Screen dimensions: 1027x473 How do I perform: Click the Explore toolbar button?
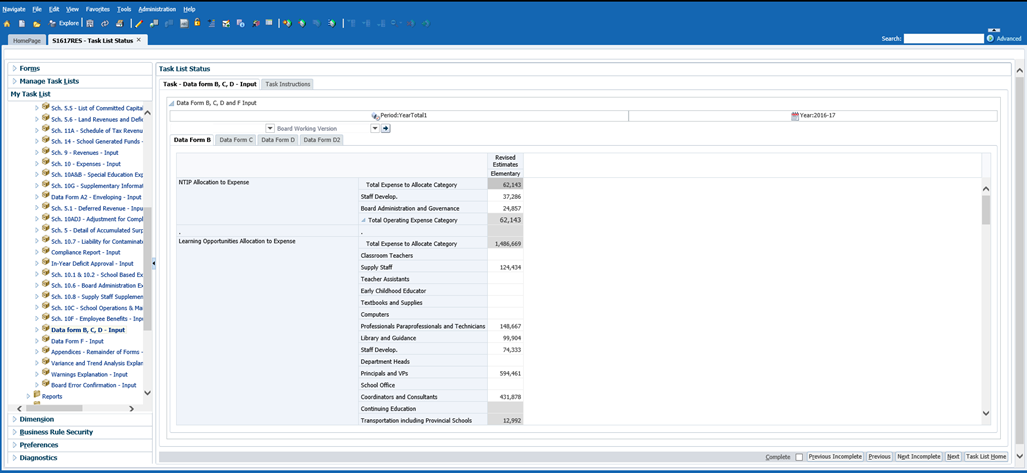(x=65, y=23)
